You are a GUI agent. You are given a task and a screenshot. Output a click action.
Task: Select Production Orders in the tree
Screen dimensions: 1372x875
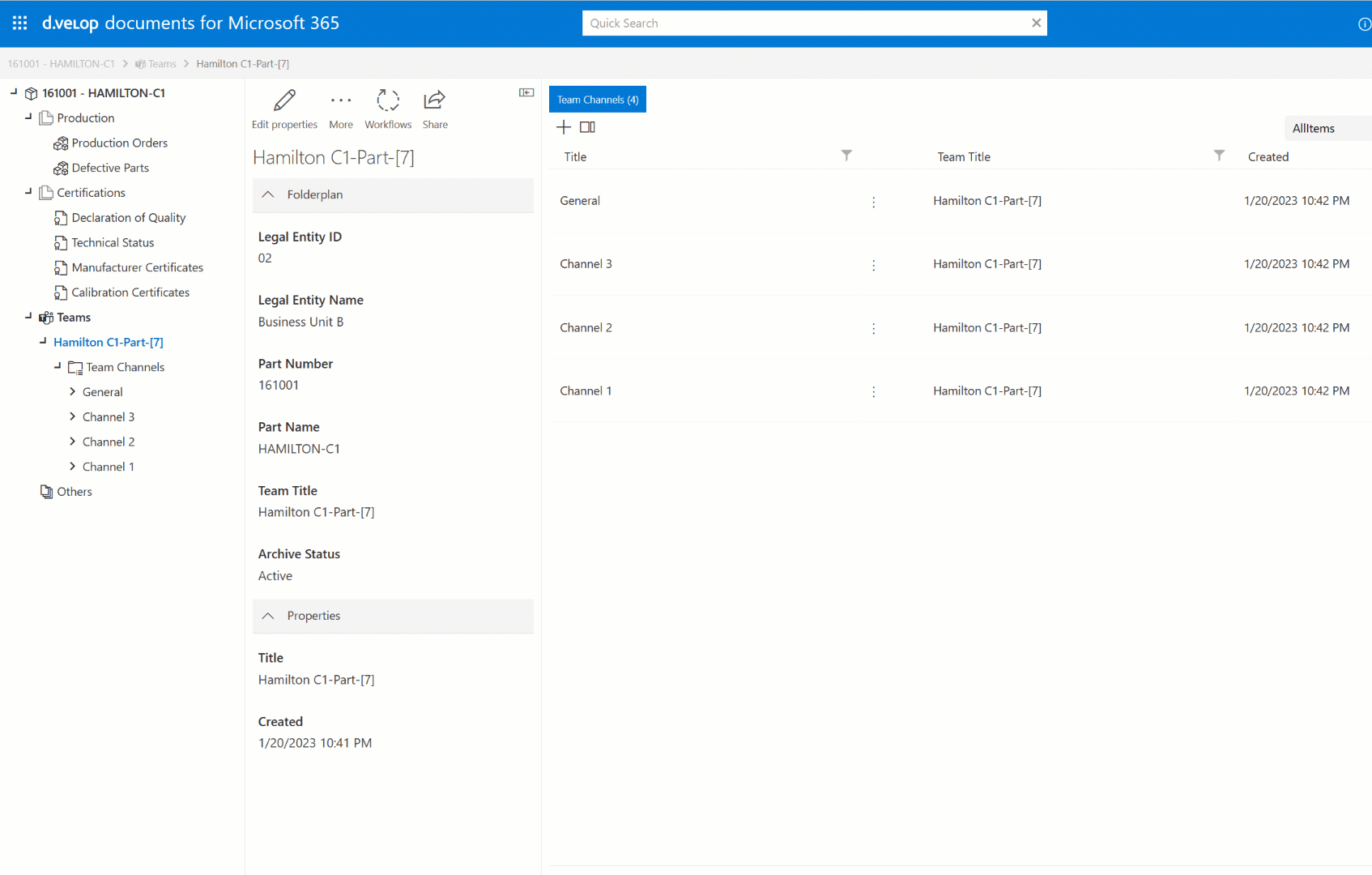pyautogui.click(x=119, y=143)
